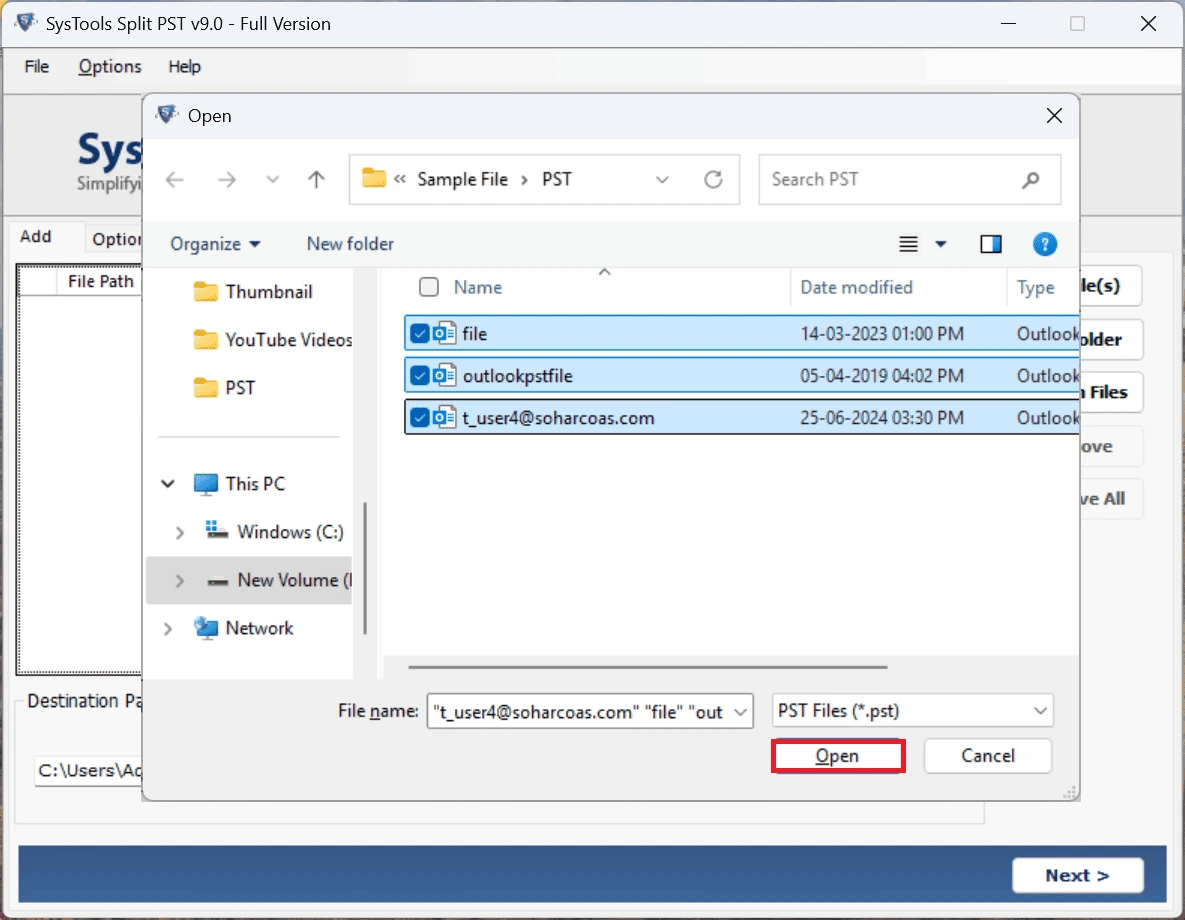The height and width of the screenshot is (920, 1185).
Task: Click the address bar folder icon
Action: 373,178
